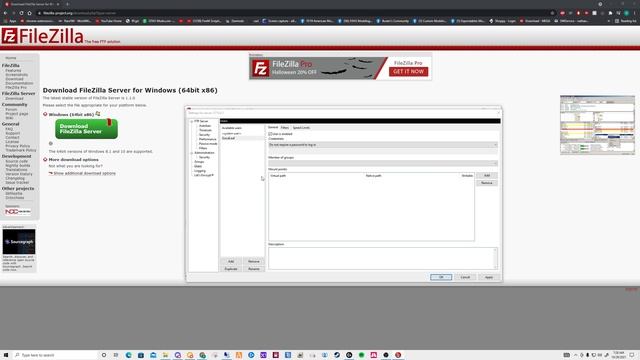
Task: Open the Documentation sidebar link
Action: tap(19, 83)
